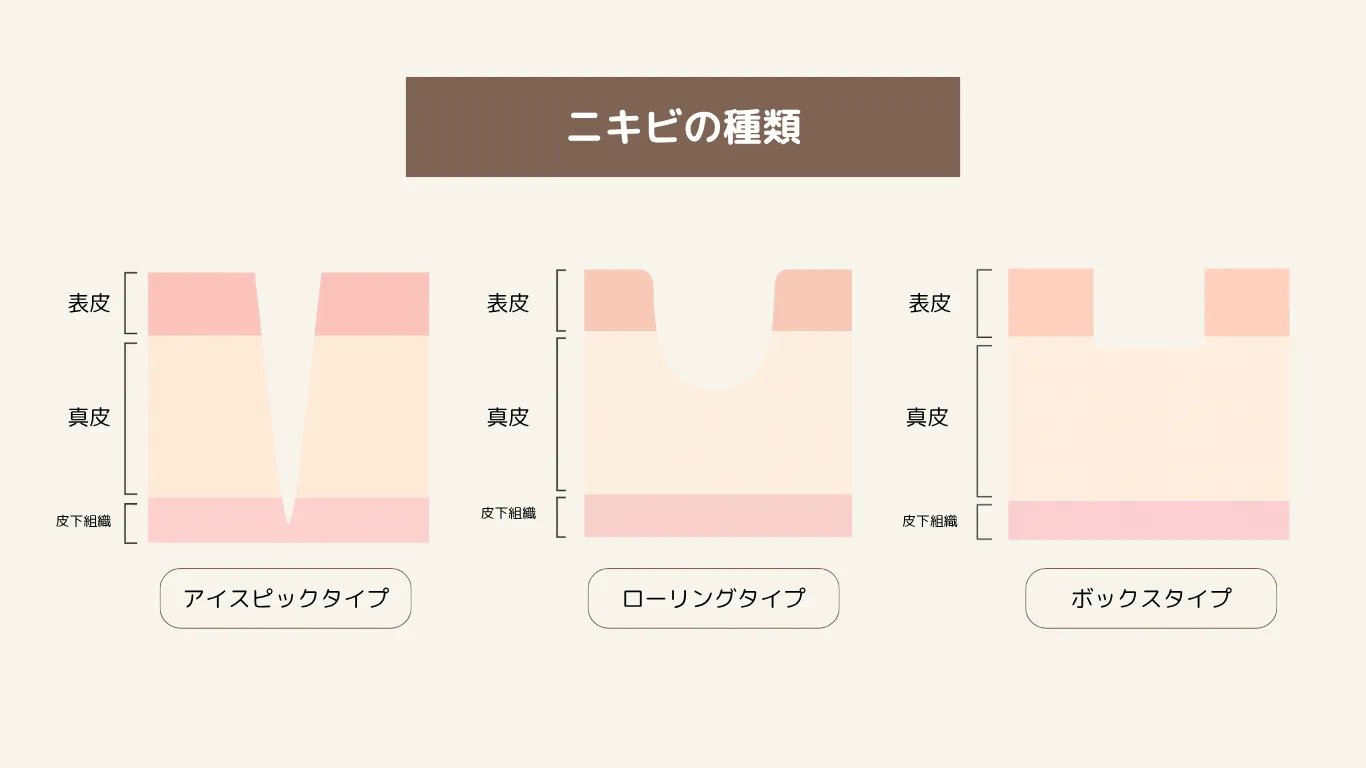Select the アイスピックタイプ button
This screenshot has width=1366, height=768.
(285, 598)
